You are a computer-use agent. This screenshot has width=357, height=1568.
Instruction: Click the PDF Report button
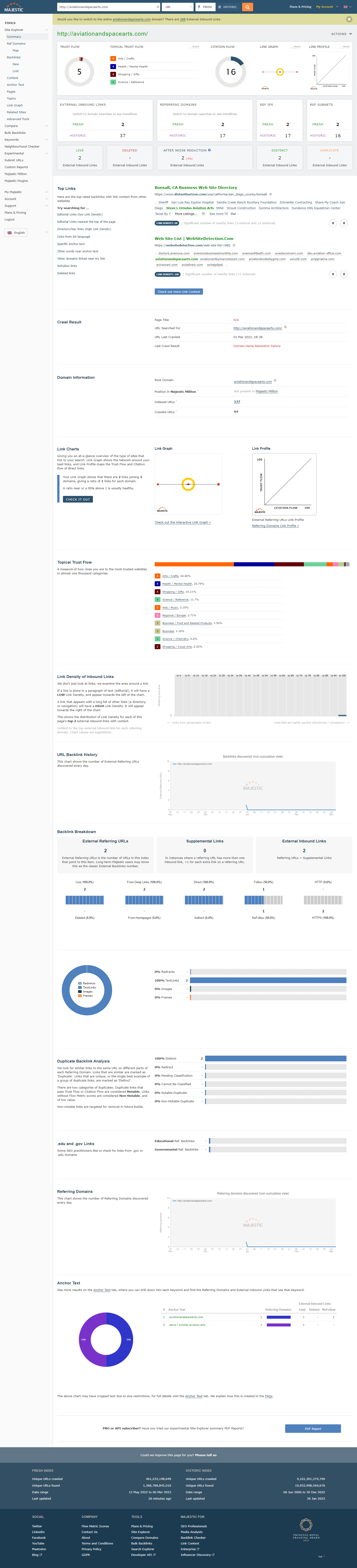coord(313,1429)
